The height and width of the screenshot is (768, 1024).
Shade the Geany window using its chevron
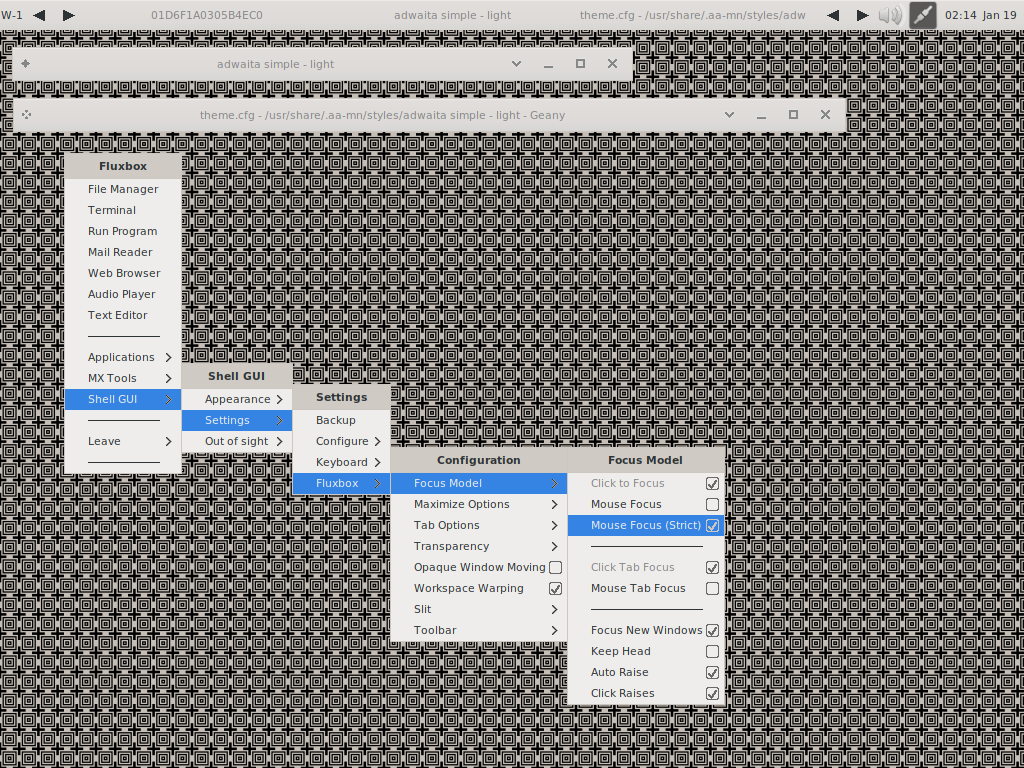[729, 114]
